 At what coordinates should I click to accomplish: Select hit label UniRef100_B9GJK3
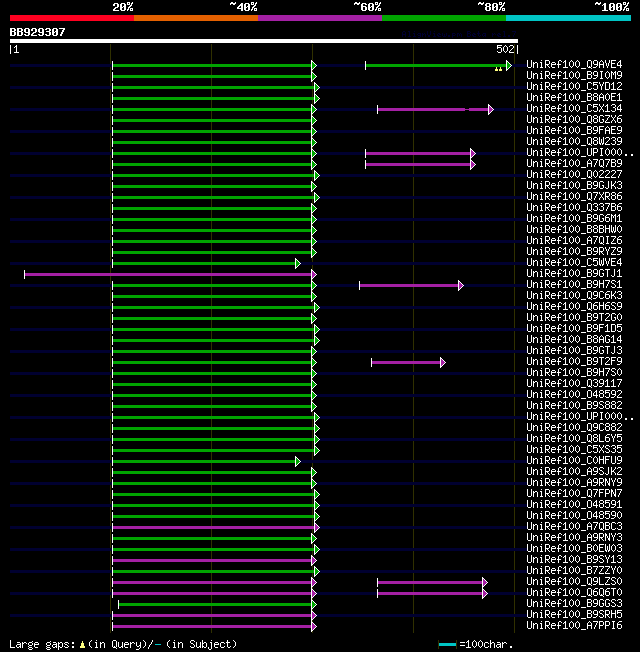(574, 185)
